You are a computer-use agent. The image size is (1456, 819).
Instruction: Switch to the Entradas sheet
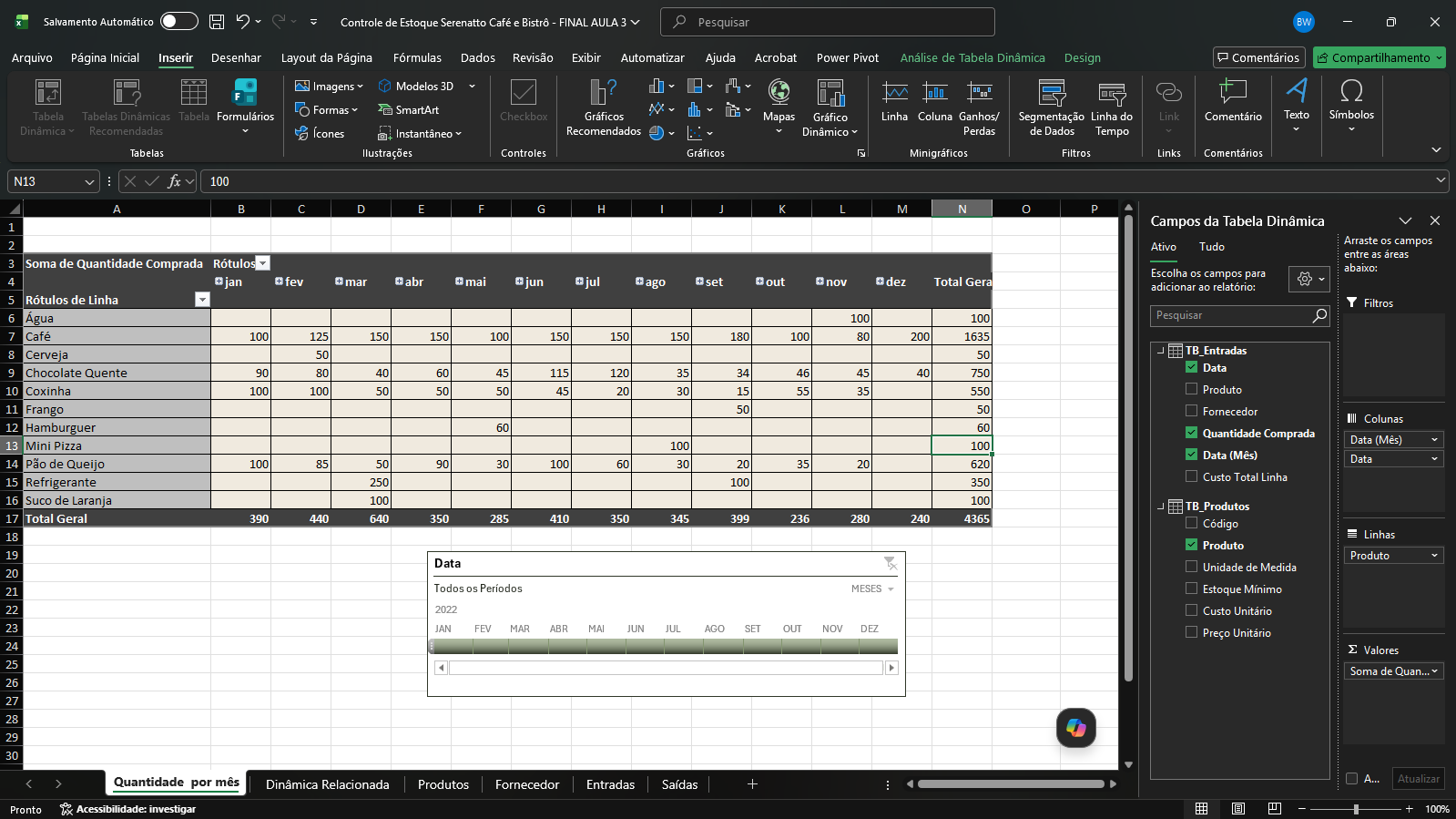pyautogui.click(x=610, y=784)
